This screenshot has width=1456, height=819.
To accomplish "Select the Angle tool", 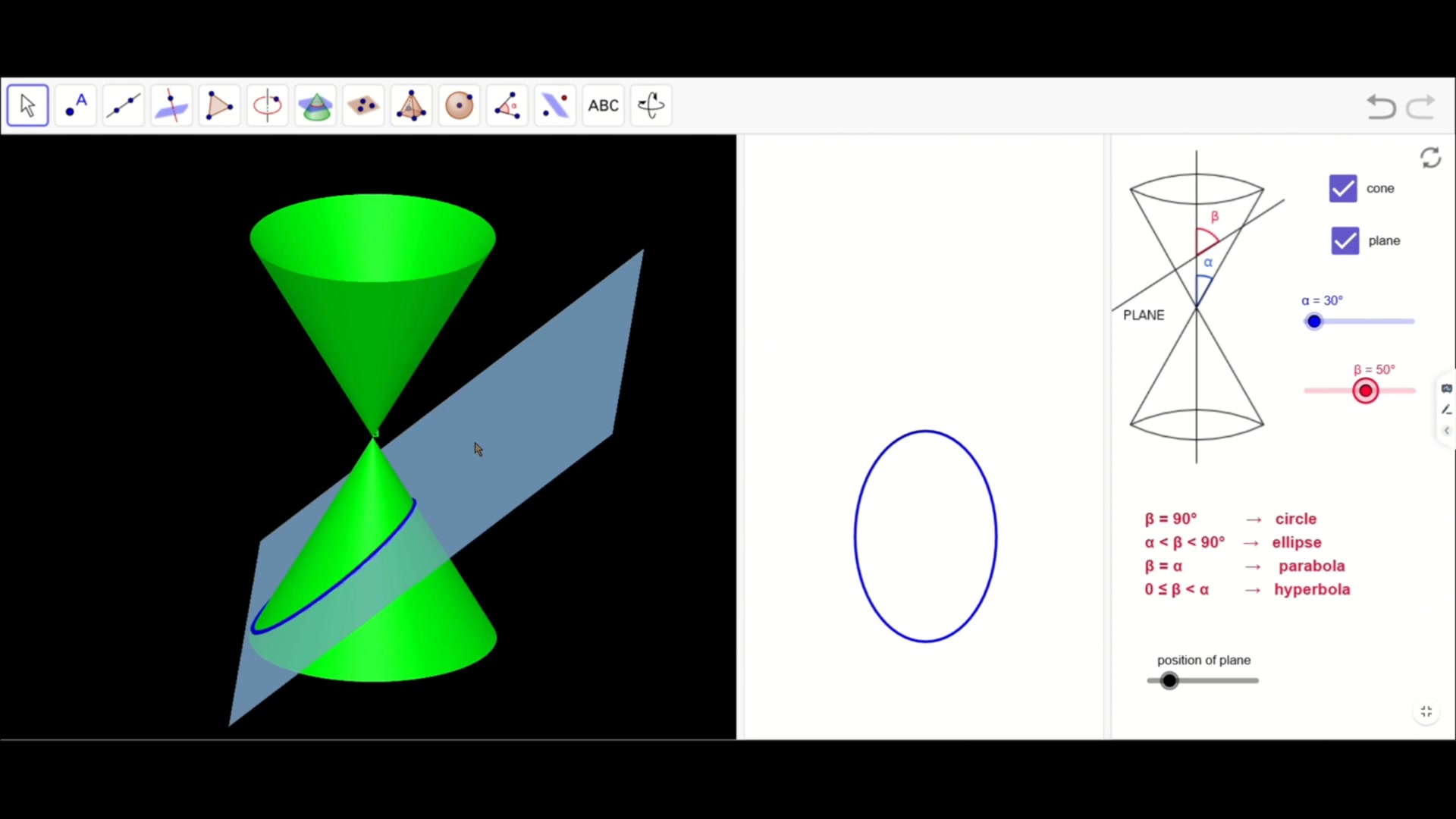I will tap(507, 105).
